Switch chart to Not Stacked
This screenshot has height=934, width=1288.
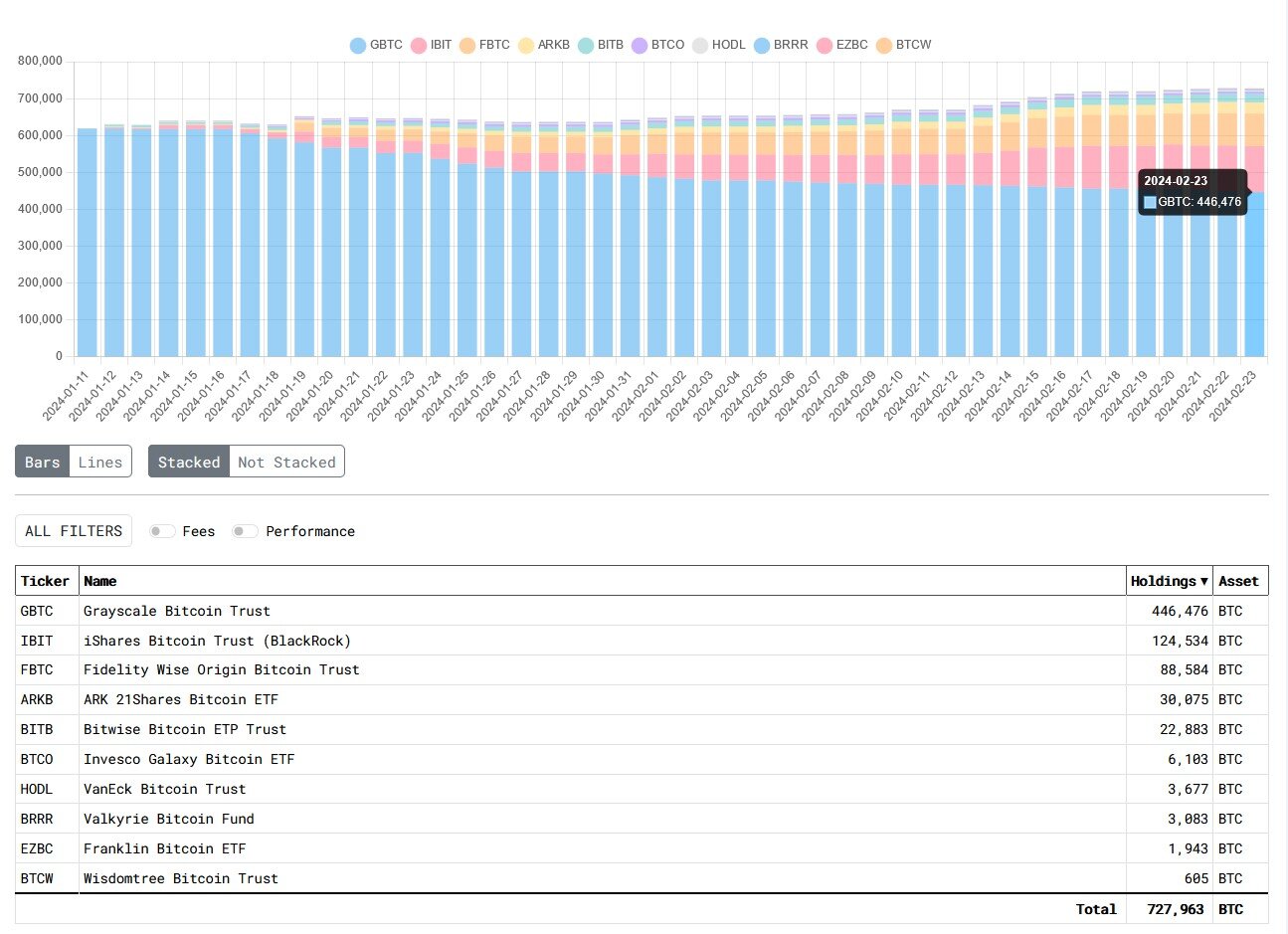coord(286,462)
